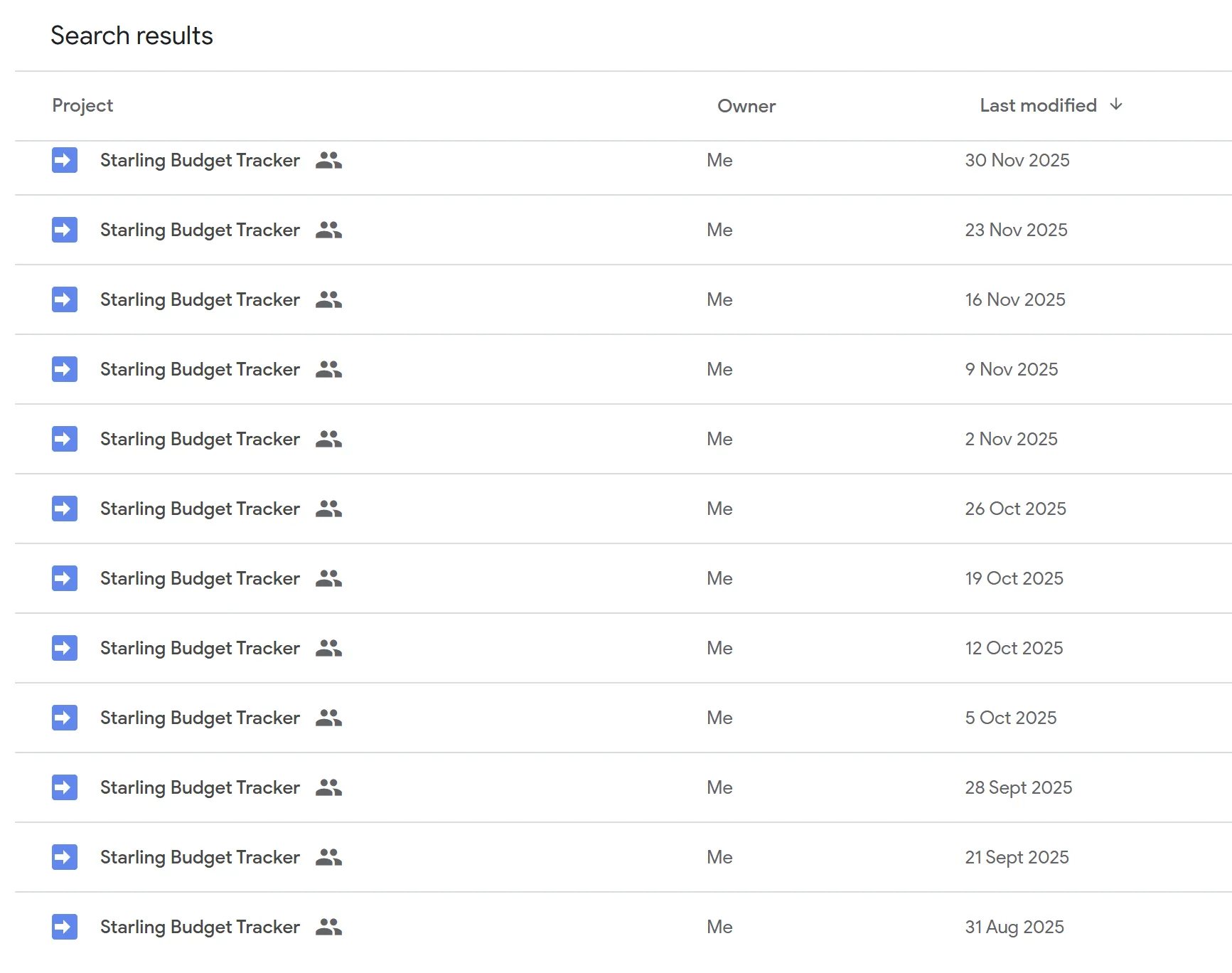The image size is (1232, 973).
Task: Click the script icon for the 31 Aug project
Action: click(x=64, y=927)
